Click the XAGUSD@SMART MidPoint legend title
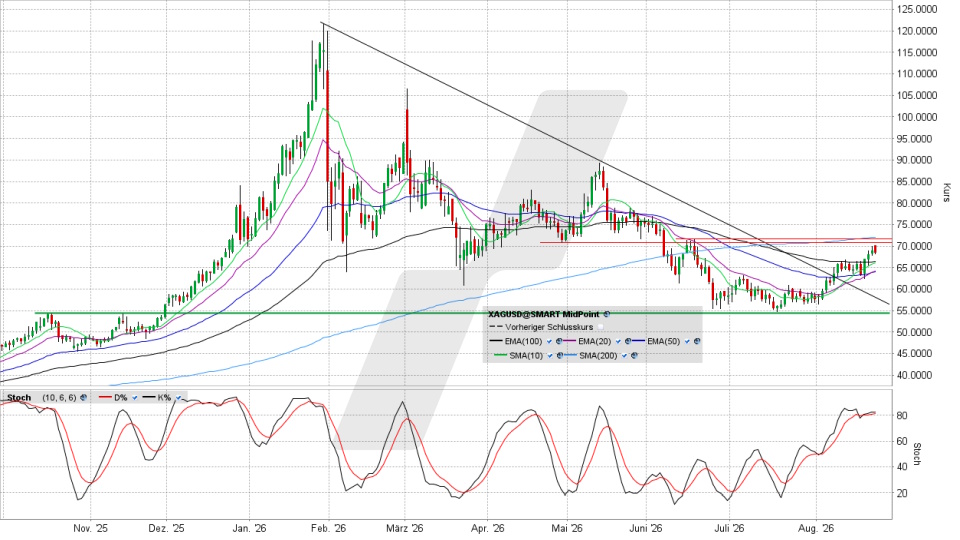960x540 pixels. click(x=544, y=314)
